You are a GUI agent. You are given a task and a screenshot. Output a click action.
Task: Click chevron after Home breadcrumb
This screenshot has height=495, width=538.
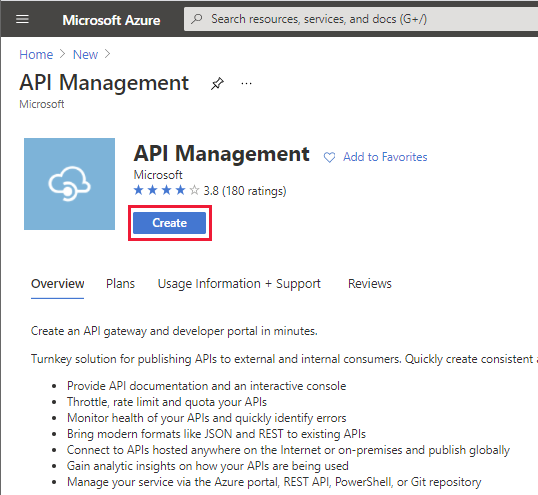tap(62, 54)
